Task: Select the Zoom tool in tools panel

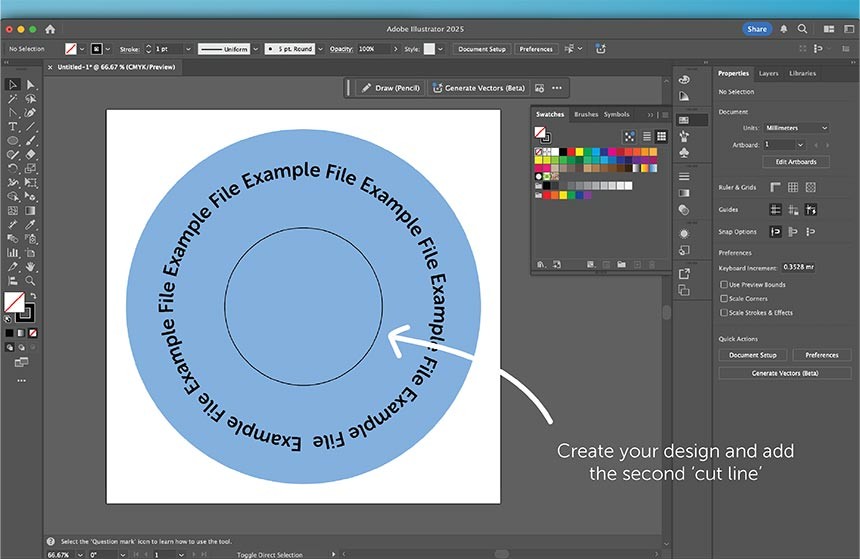Action: click(30, 281)
